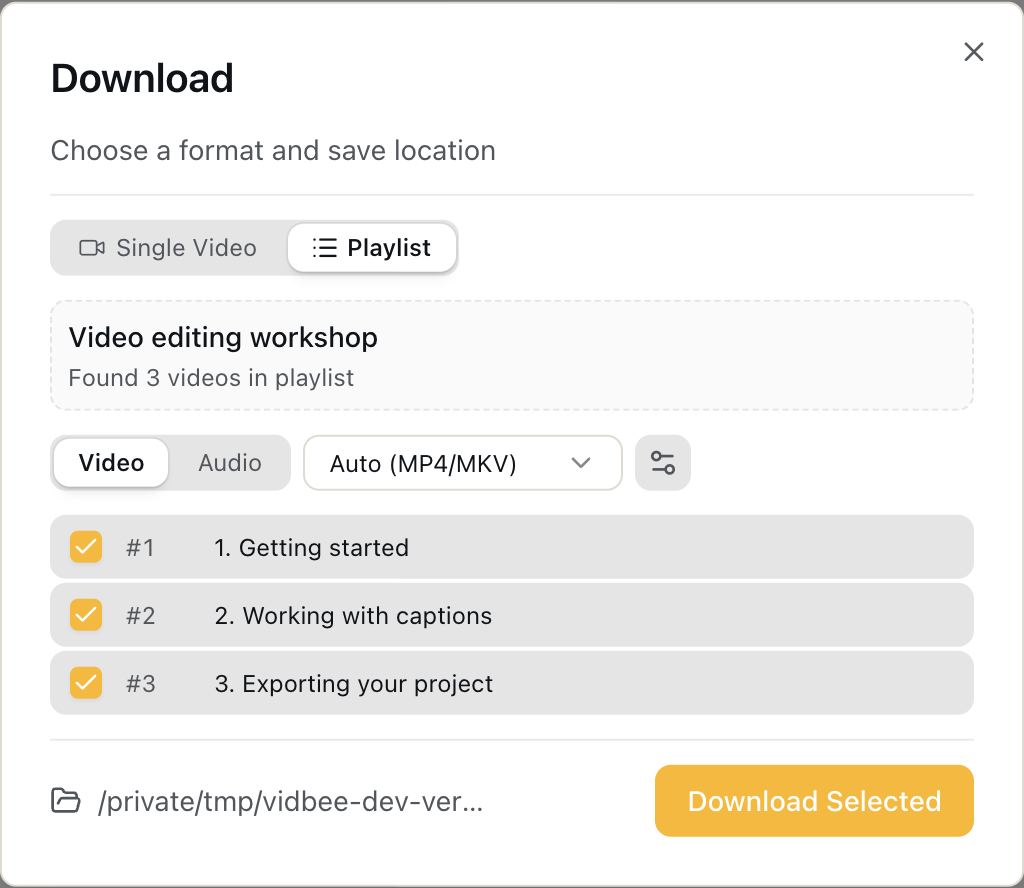Select the Playlist tab
1024x888 pixels.
click(372, 248)
